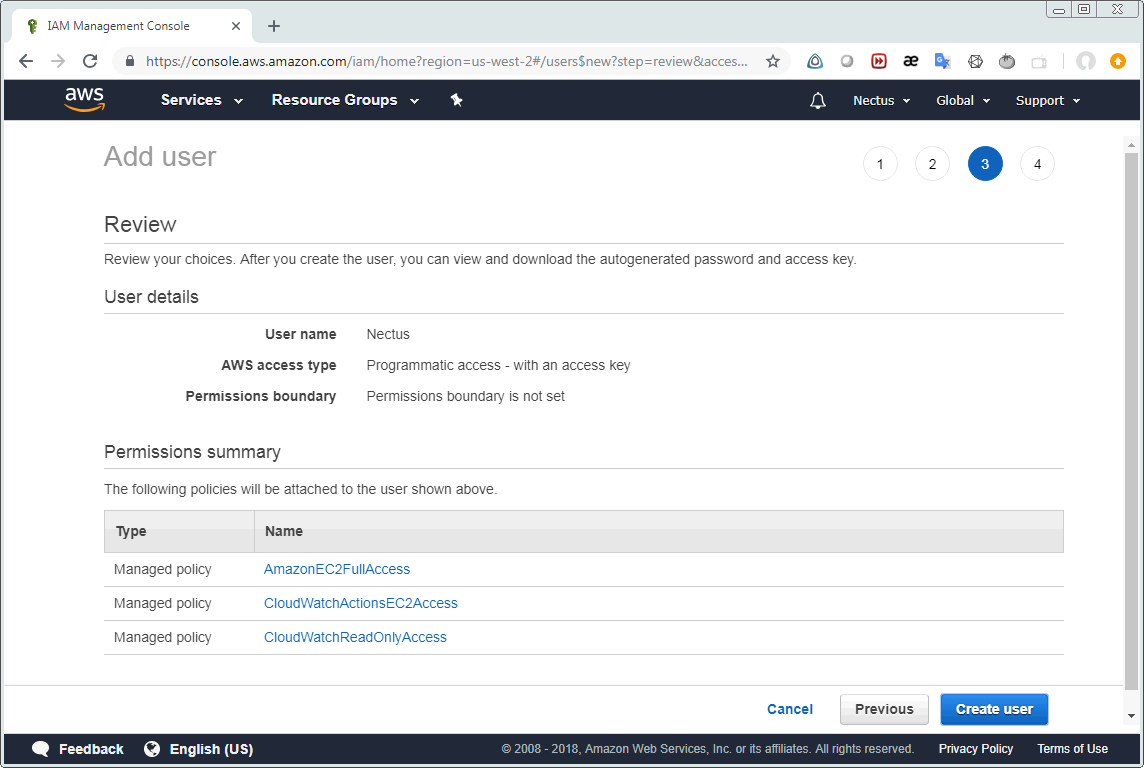The width and height of the screenshot is (1144, 768).
Task: Click the Cancel link
Action: (789, 710)
